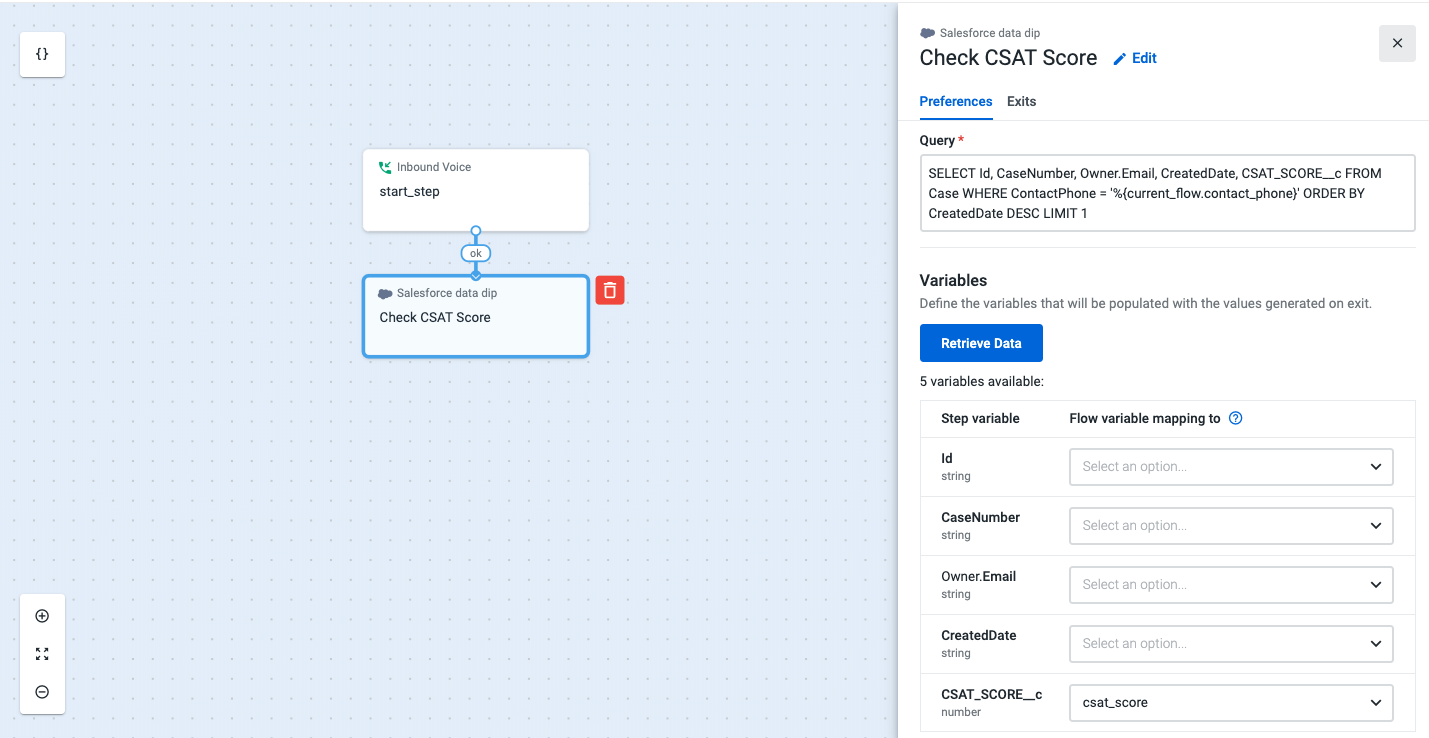Click the Inbound Voice phone icon
This screenshot has height=738, width=1429.
(385, 166)
